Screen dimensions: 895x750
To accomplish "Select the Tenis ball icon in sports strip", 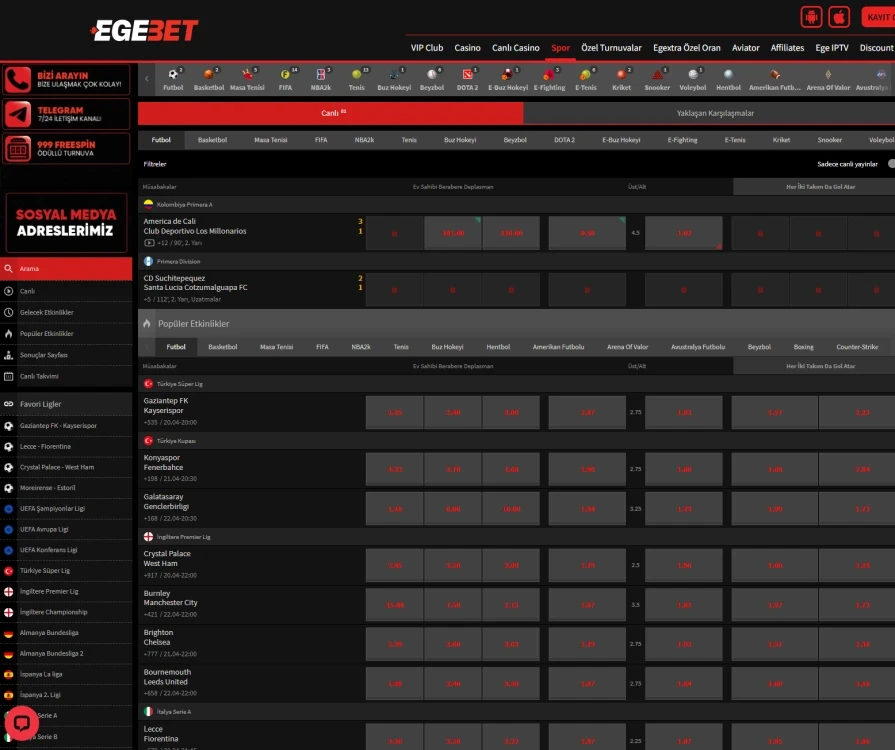I will coord(356,74).
